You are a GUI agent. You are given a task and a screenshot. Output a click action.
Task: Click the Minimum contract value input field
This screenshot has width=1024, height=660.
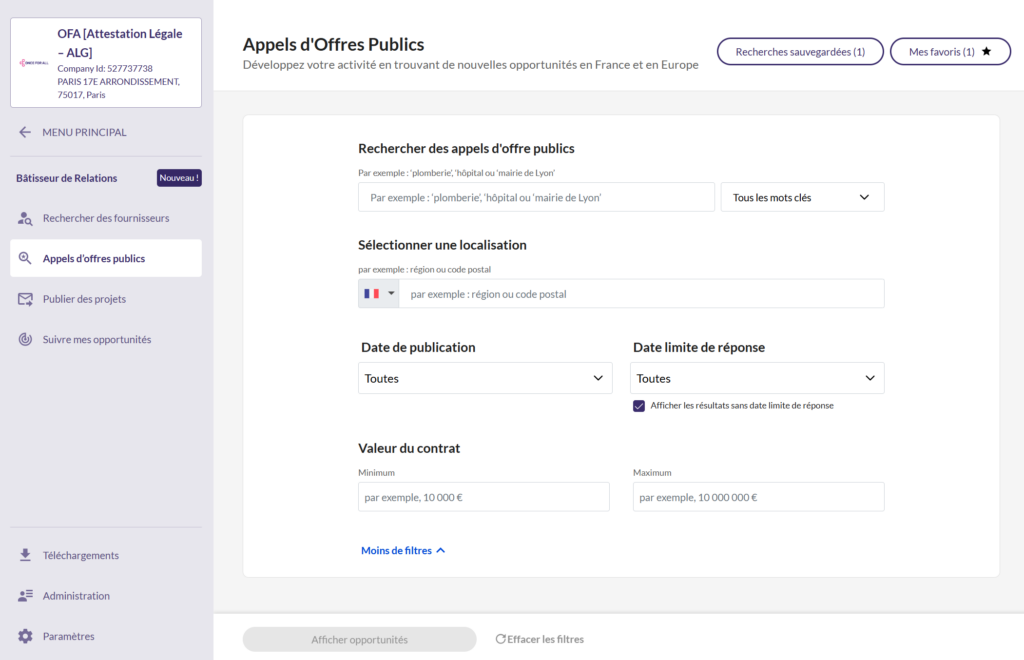pyautogui.click(x=483, y=496)
